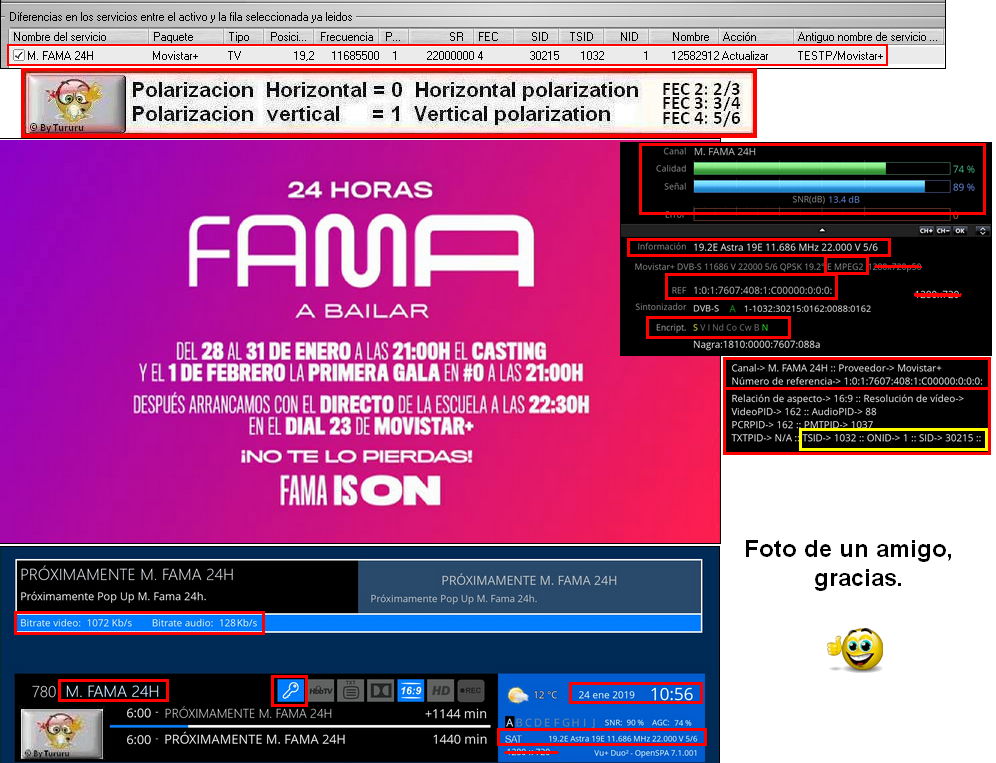Click the encryption key icon in the infobar
The image size is (996, 763).
[x=290, y=690]
